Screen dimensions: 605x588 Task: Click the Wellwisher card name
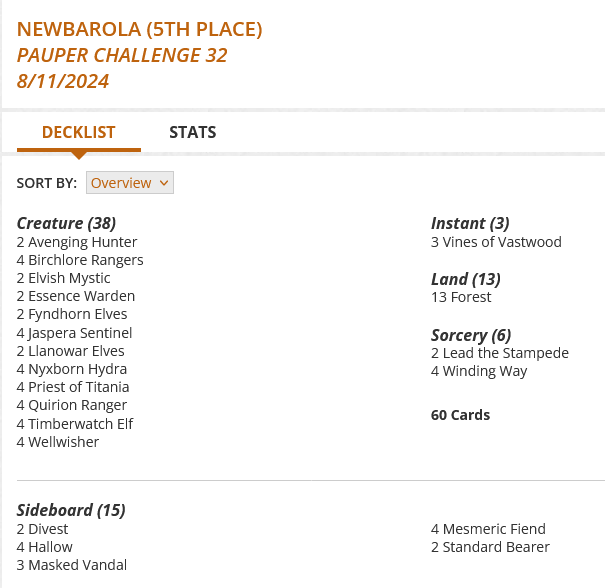point(63,442)
